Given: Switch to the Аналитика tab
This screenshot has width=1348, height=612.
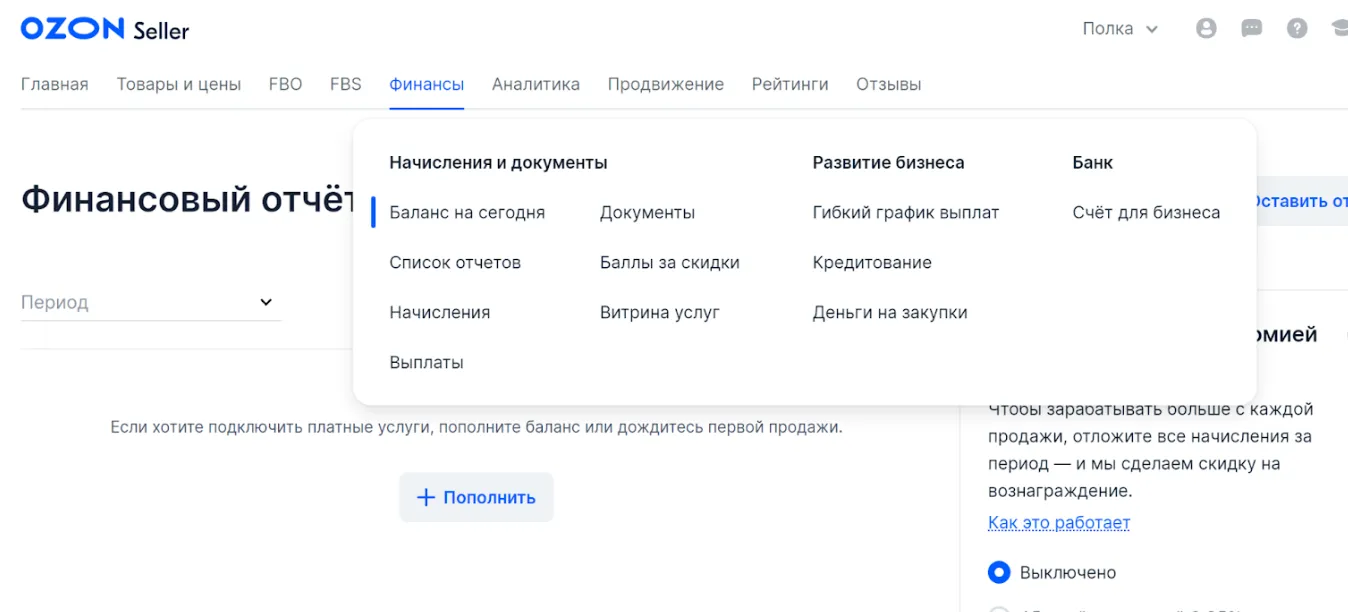Looking at the screenshot, I should coord(535,84).
